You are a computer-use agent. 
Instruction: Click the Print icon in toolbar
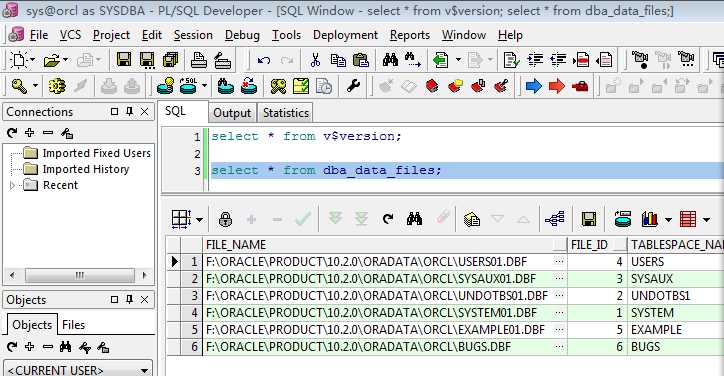pos(199,60)
